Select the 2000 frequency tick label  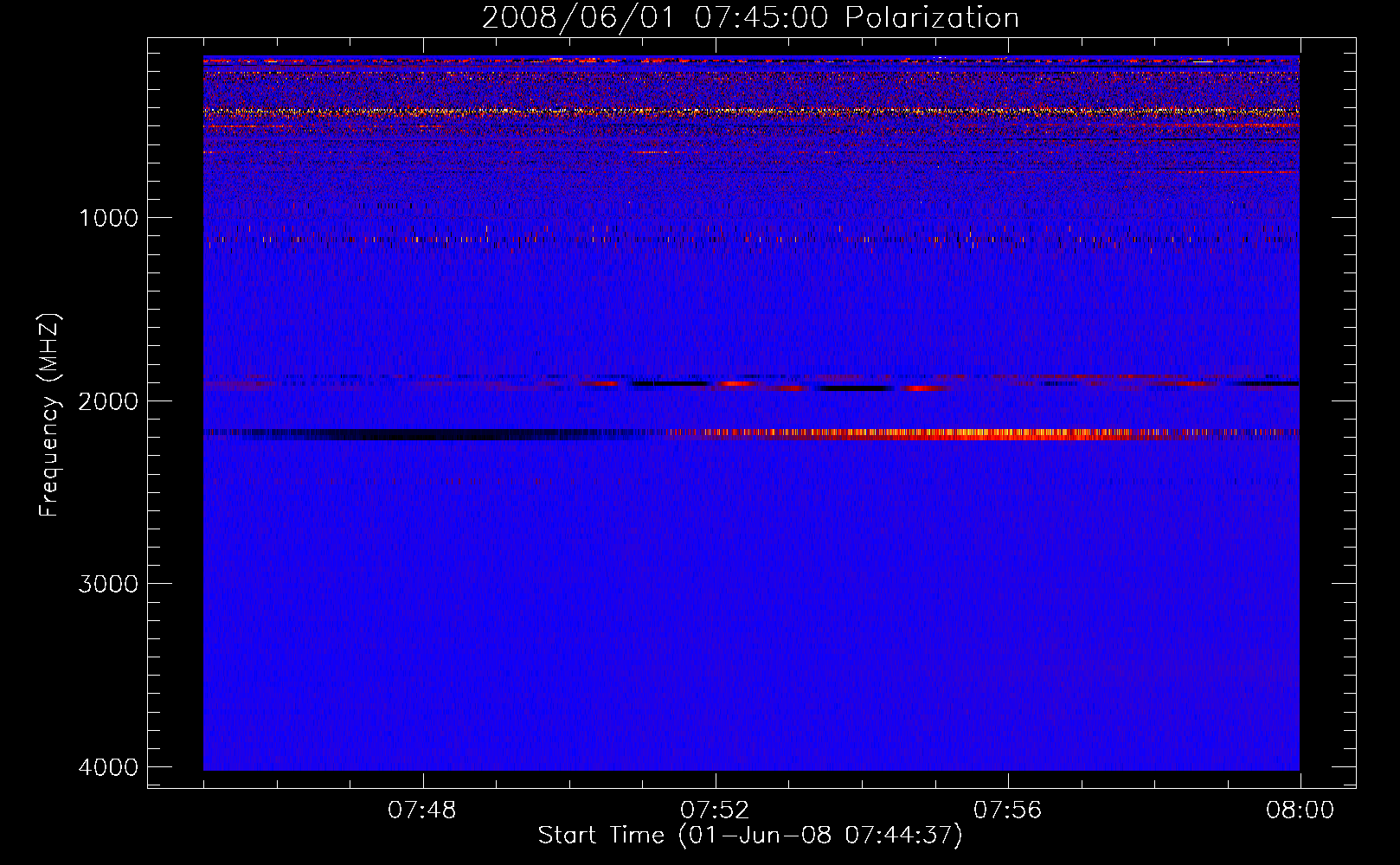click(108, 401)
